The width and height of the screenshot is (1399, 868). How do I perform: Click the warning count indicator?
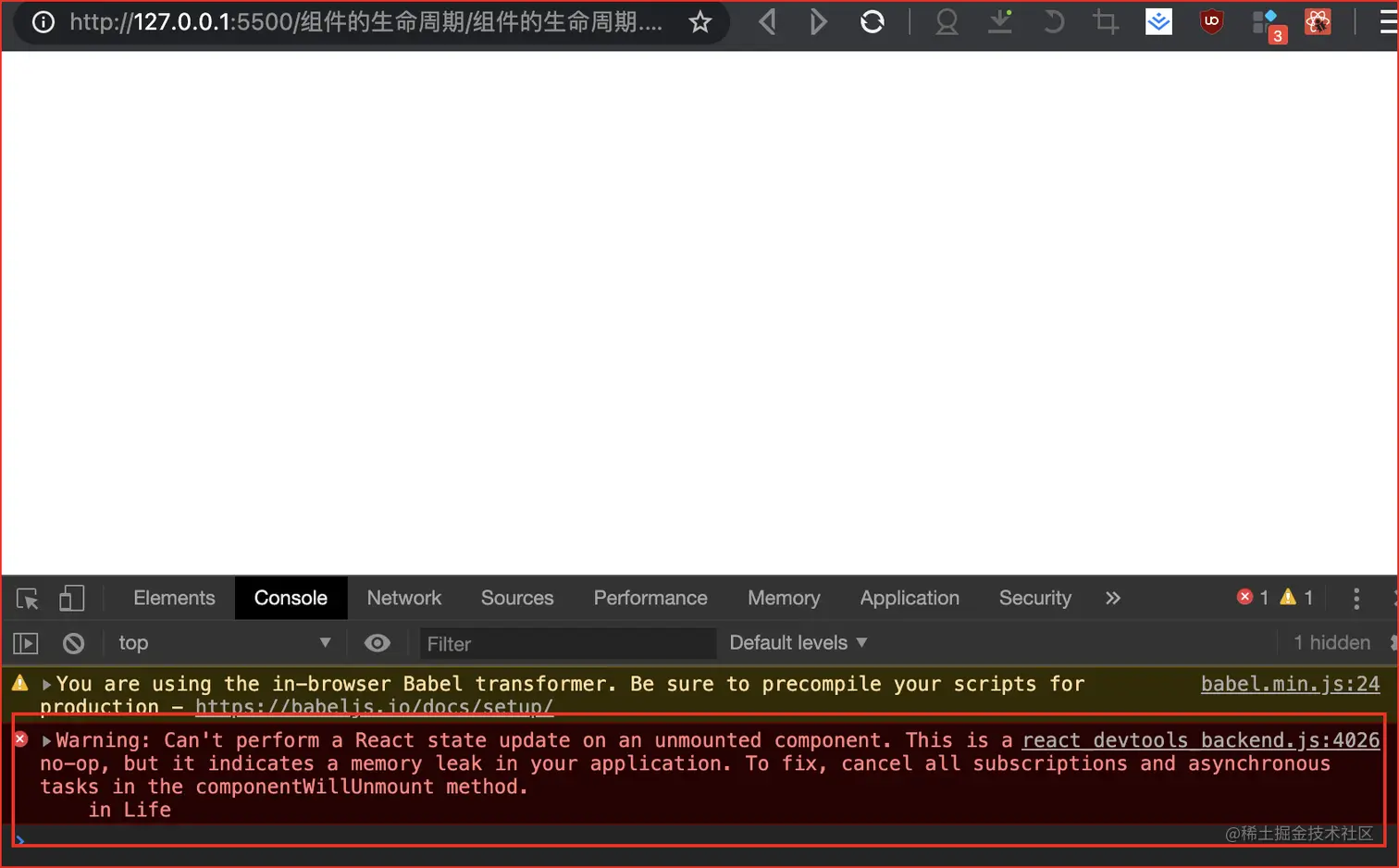pos(1296,598)
